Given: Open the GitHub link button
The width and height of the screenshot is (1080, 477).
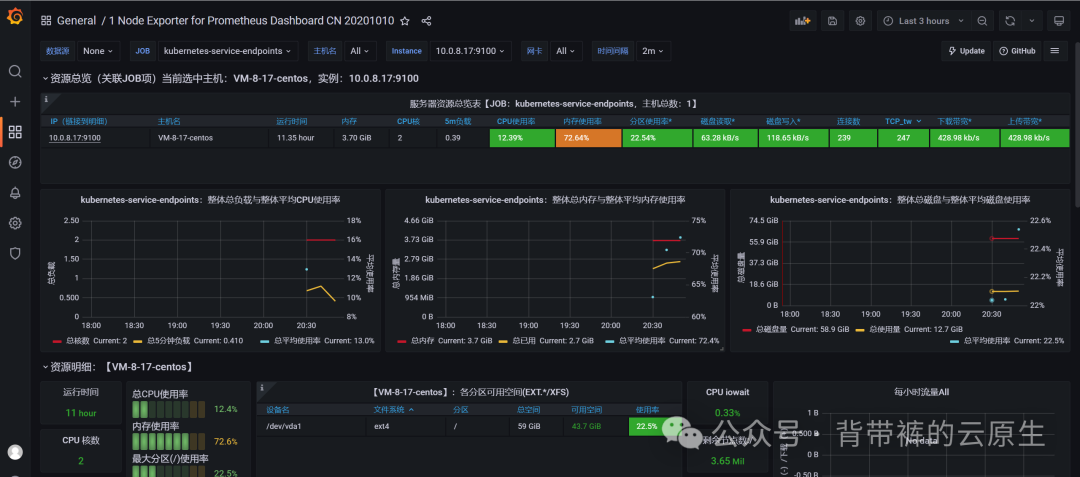Looking at the screenshot, I should 1017,51.
